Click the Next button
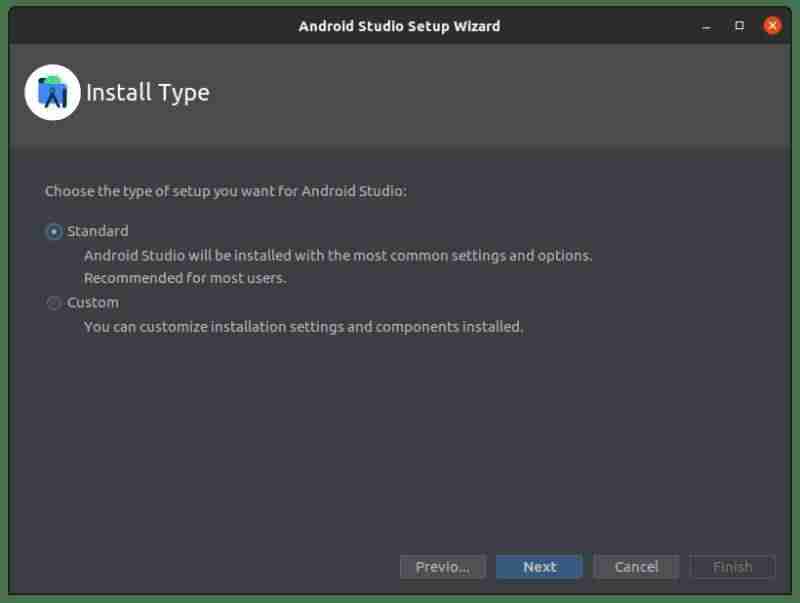 [539, 567]
